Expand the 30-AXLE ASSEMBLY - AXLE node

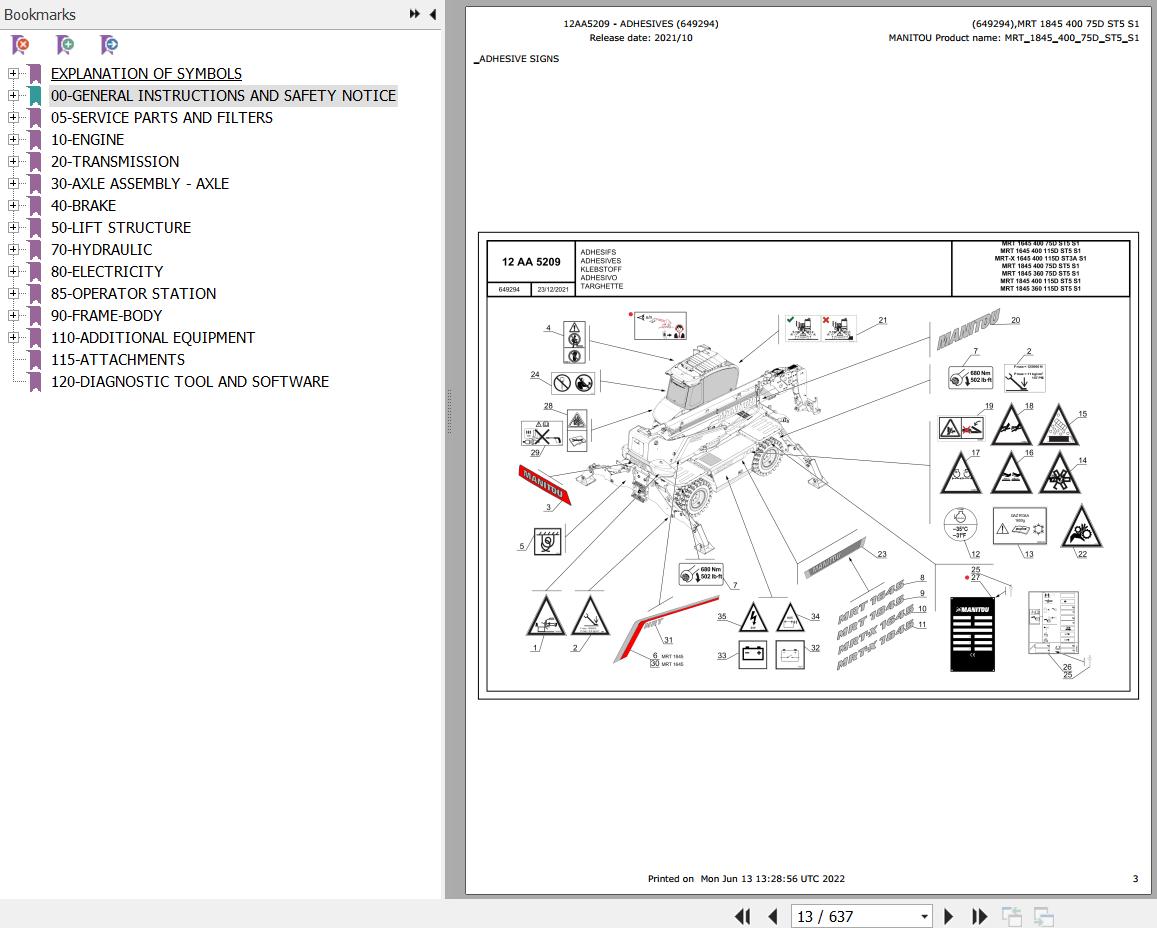click(x=13, y=184)
